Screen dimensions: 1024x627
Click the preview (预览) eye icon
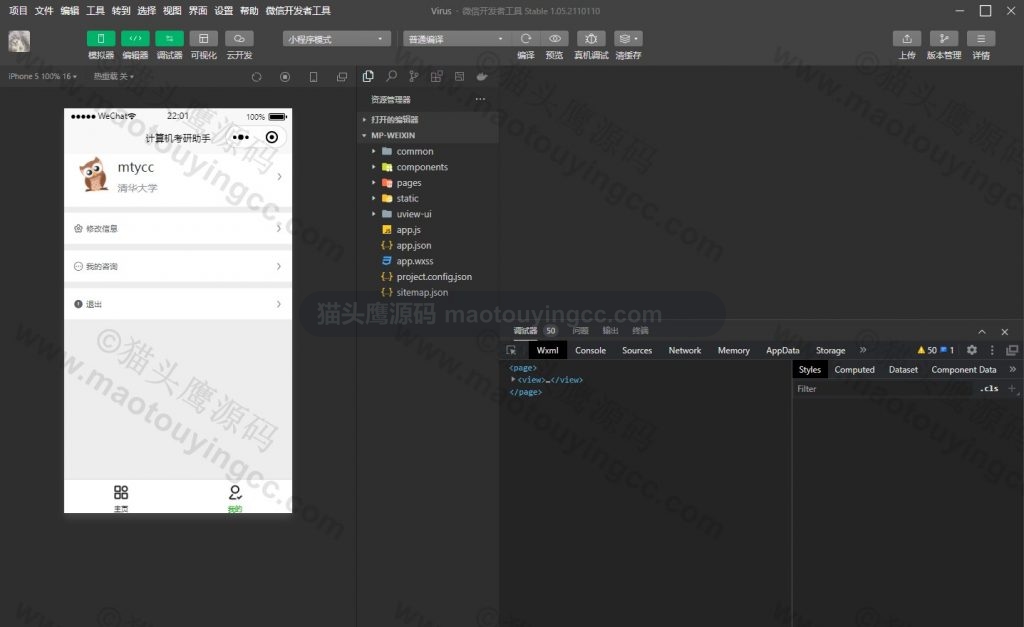[x=554, y=39]
